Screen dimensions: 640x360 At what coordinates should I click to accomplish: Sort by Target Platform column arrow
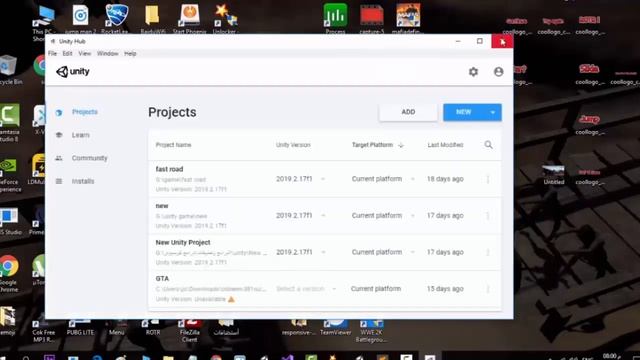coord(401,145)
